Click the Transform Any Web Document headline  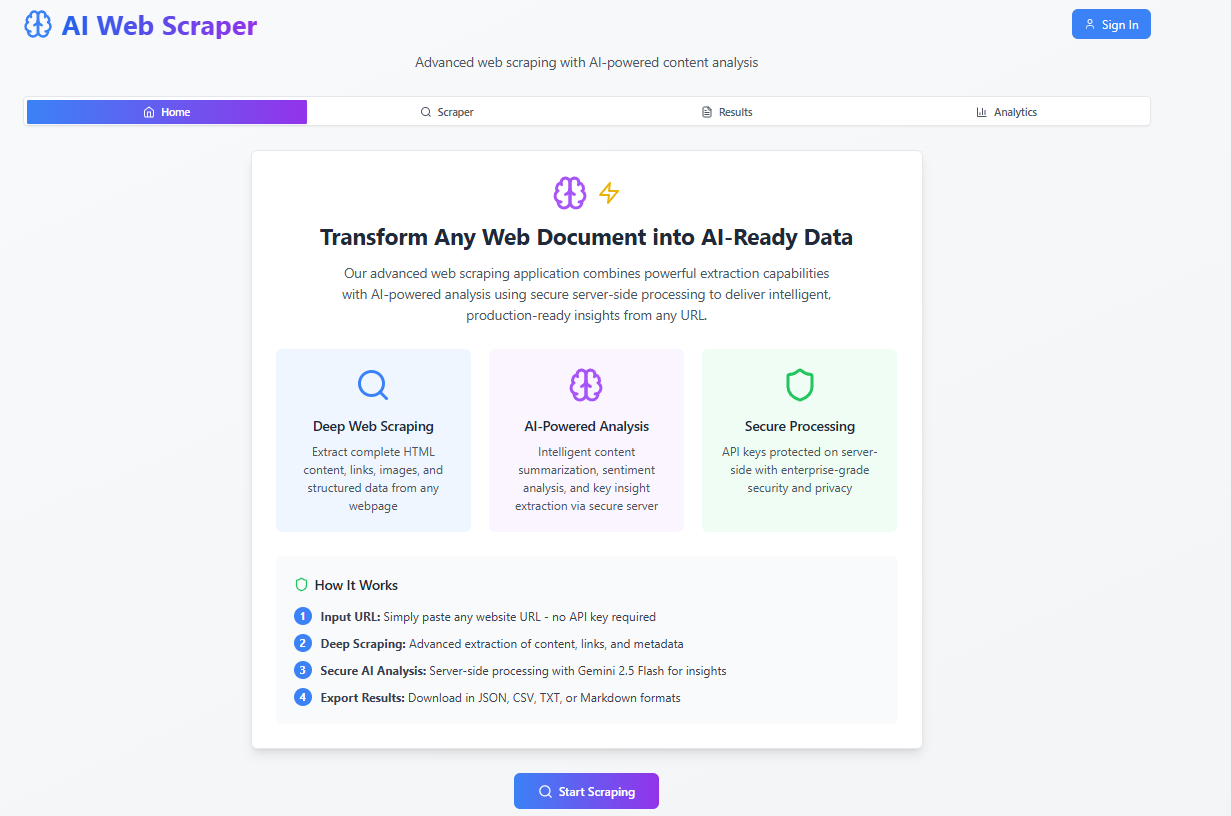[586, 237]
